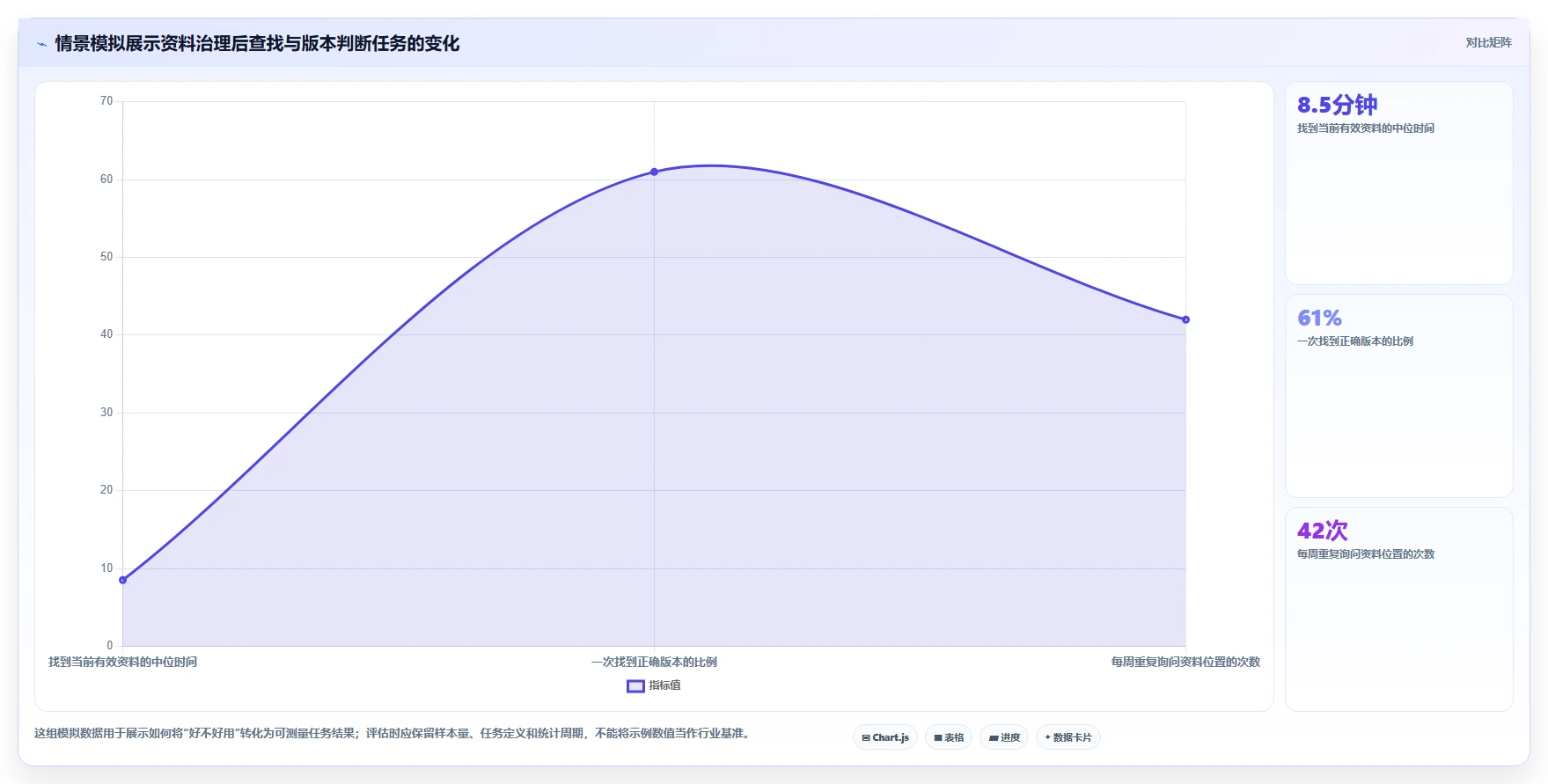
Task: Click x-axis label 一次找到正确版本的比例
Action: pyautogui.click(x=654, y=662)
